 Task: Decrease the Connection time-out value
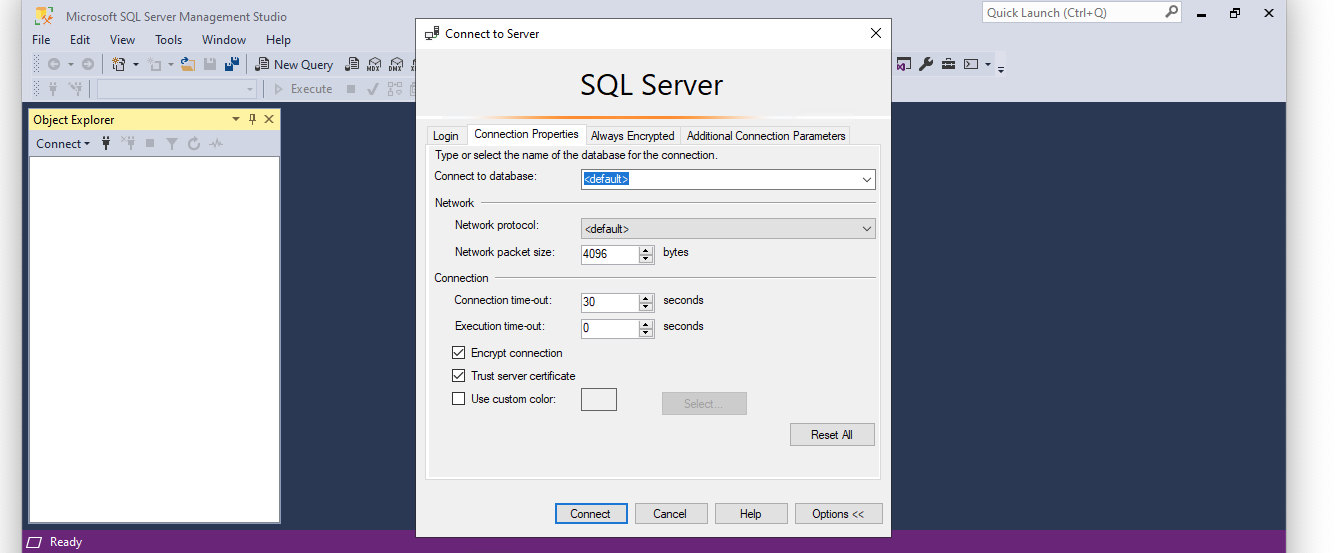click(x=646, y=306)
